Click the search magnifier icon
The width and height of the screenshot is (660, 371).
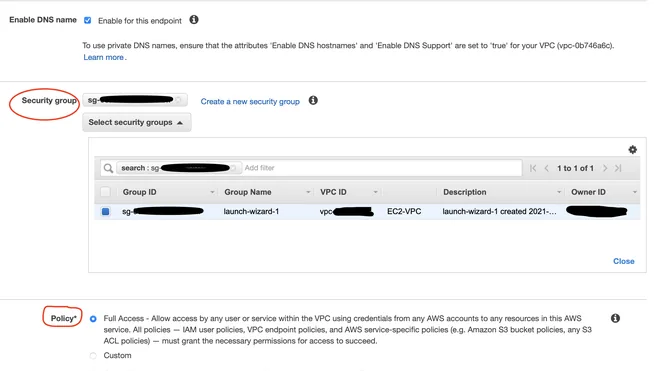108,168
